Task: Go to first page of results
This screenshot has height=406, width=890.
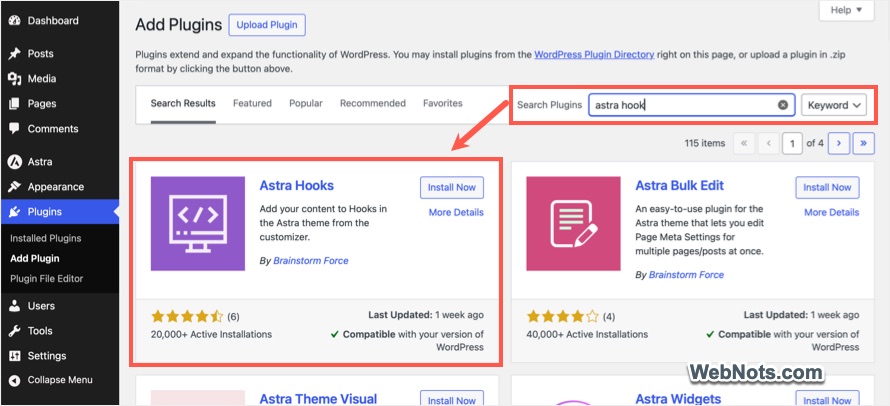Action: (x=744, y=144)
